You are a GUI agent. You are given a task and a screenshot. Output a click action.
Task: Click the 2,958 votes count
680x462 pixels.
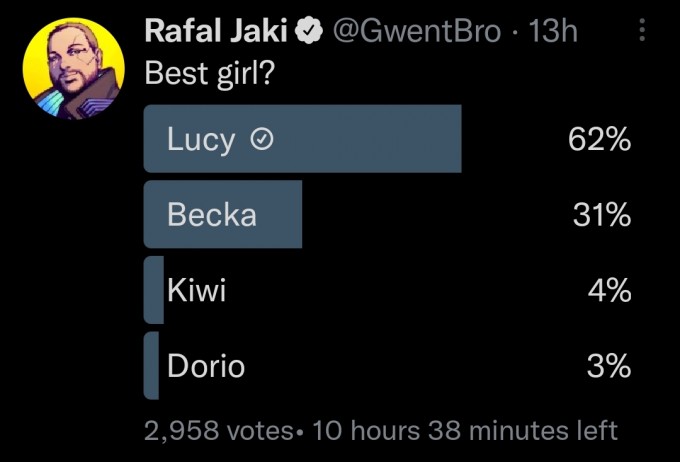[218, 431]
